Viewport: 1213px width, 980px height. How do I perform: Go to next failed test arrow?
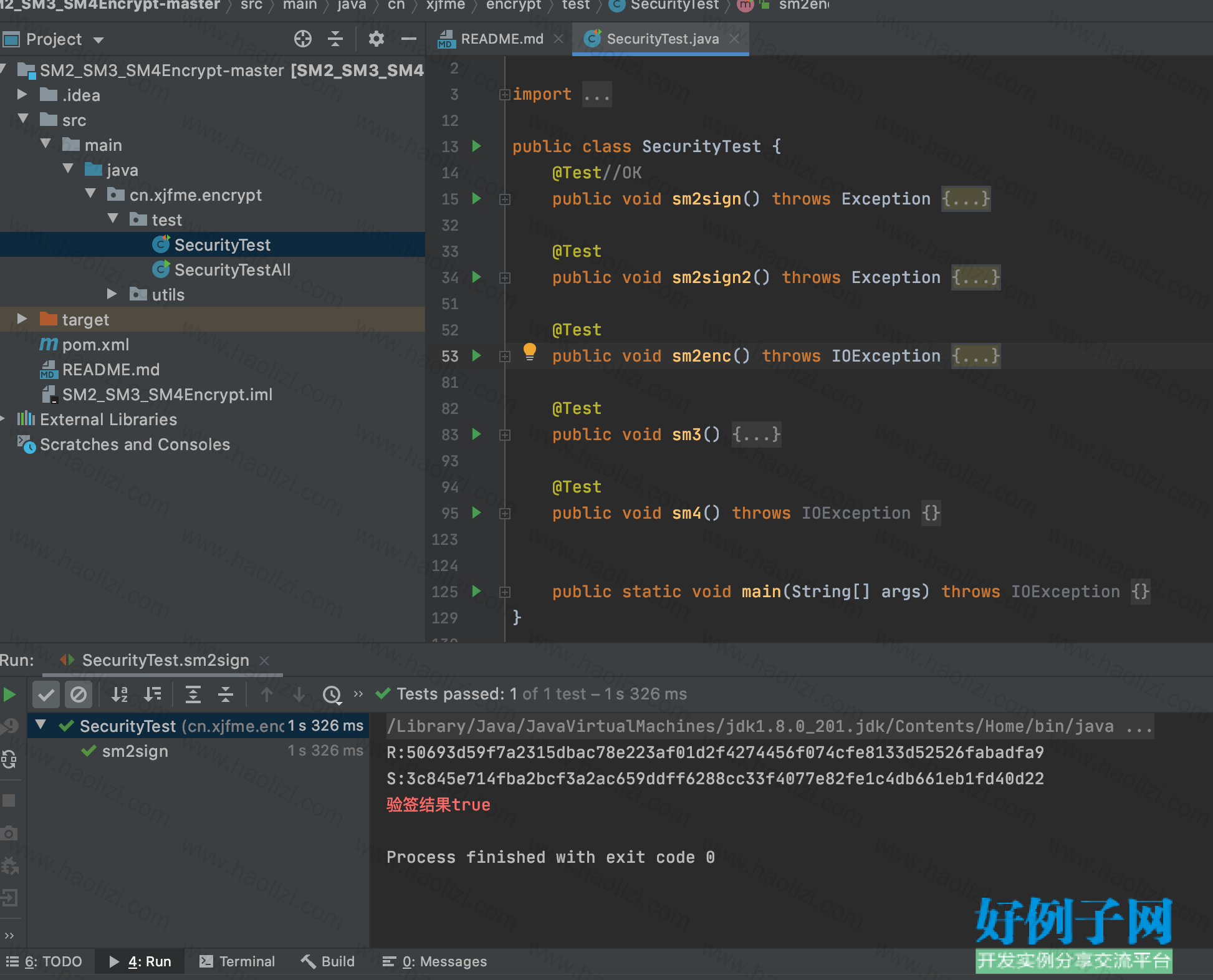click(299, 694)
